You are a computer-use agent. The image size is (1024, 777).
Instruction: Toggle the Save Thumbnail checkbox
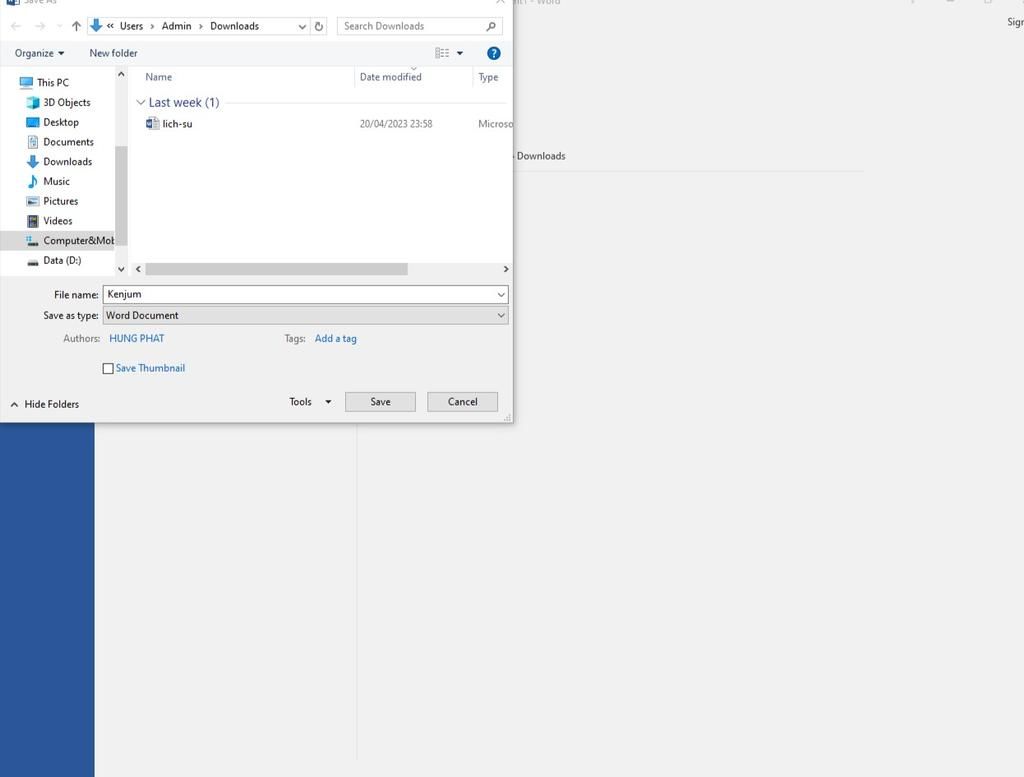pyautogui.click(x=108, y=369)
